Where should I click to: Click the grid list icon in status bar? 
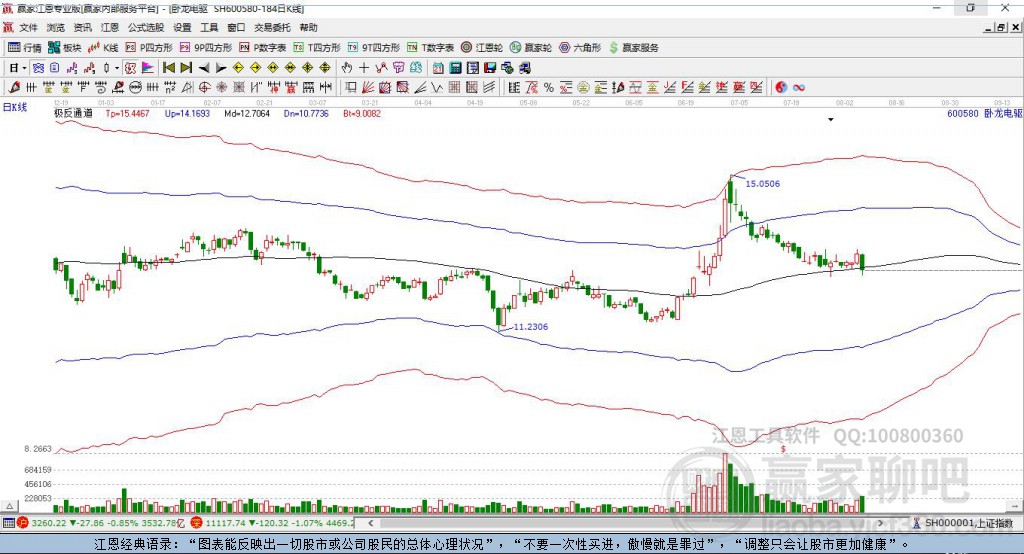pyautogui.click(x=8, y=523)
